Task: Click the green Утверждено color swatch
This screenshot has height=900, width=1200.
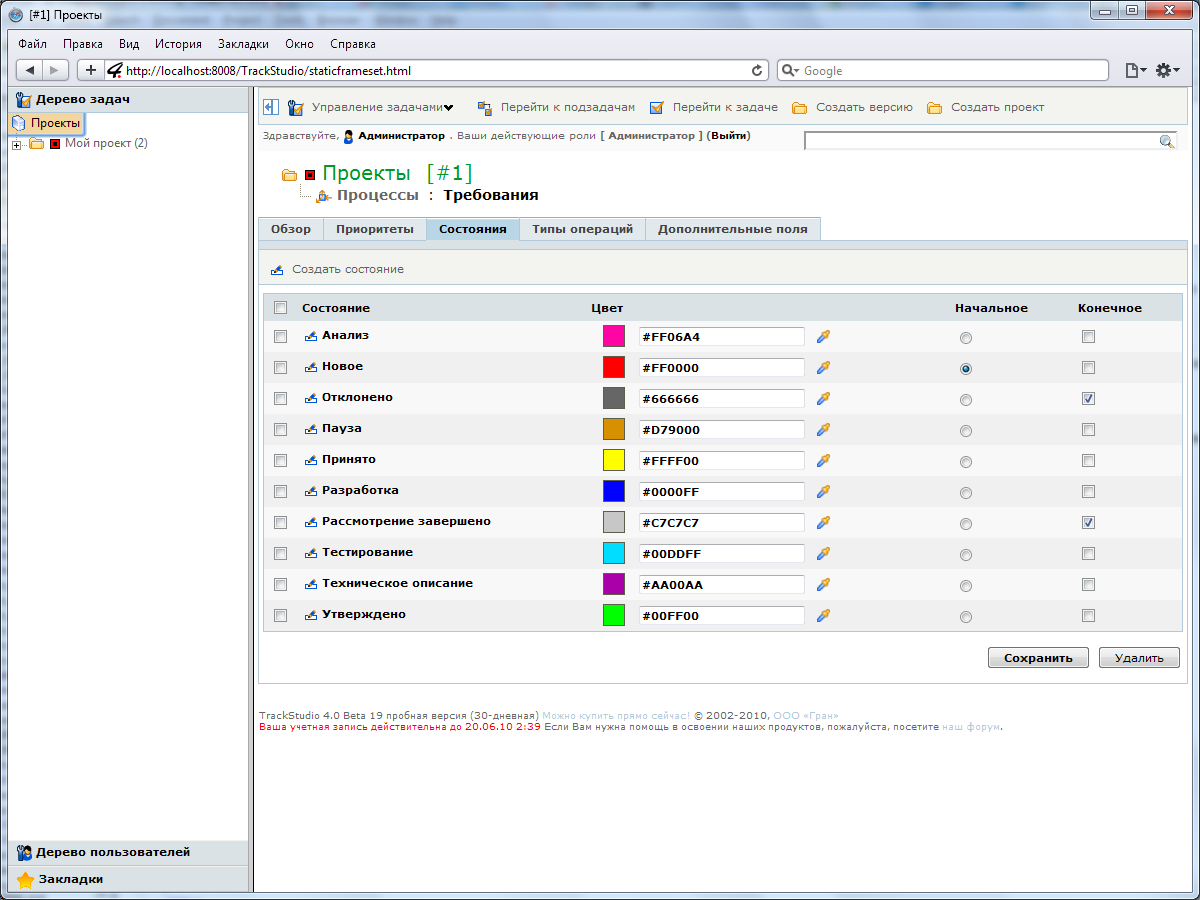Action: click(614, 615)
